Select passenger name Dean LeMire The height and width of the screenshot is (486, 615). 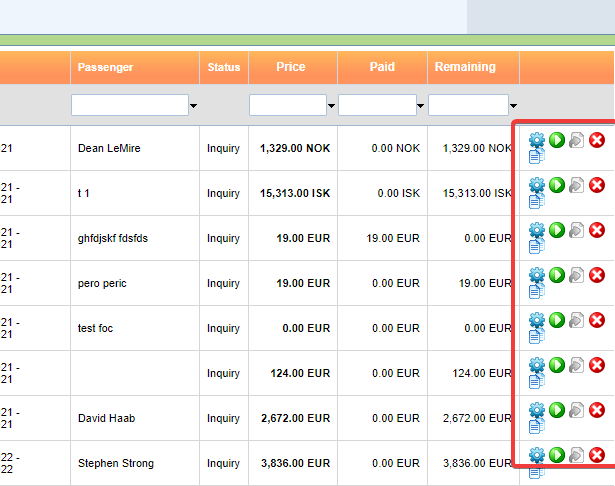[109, 148]
